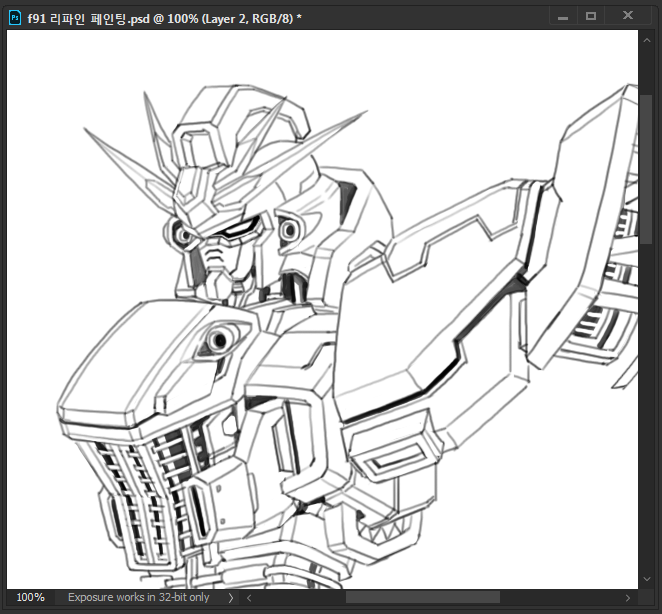662x614 pixels.
Task: Click the Photoshop document icon in title bar
Action: tap(15, 18)
